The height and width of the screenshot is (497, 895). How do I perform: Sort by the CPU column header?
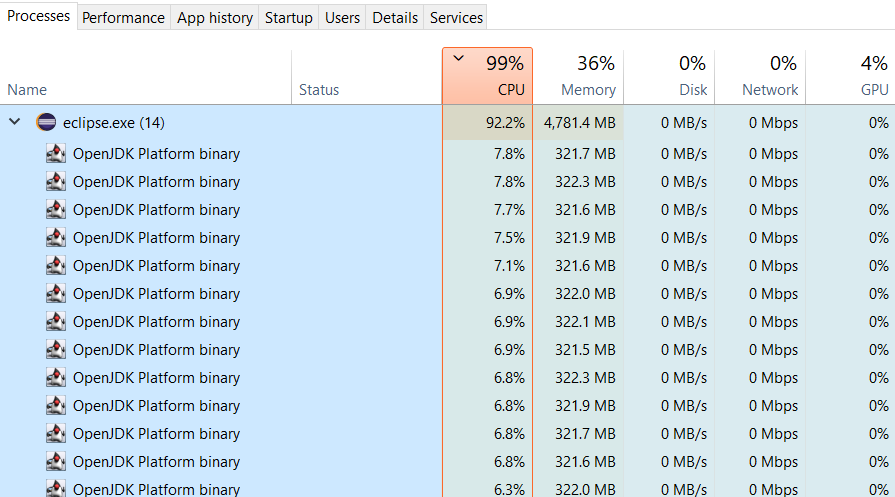pos(487,76)
